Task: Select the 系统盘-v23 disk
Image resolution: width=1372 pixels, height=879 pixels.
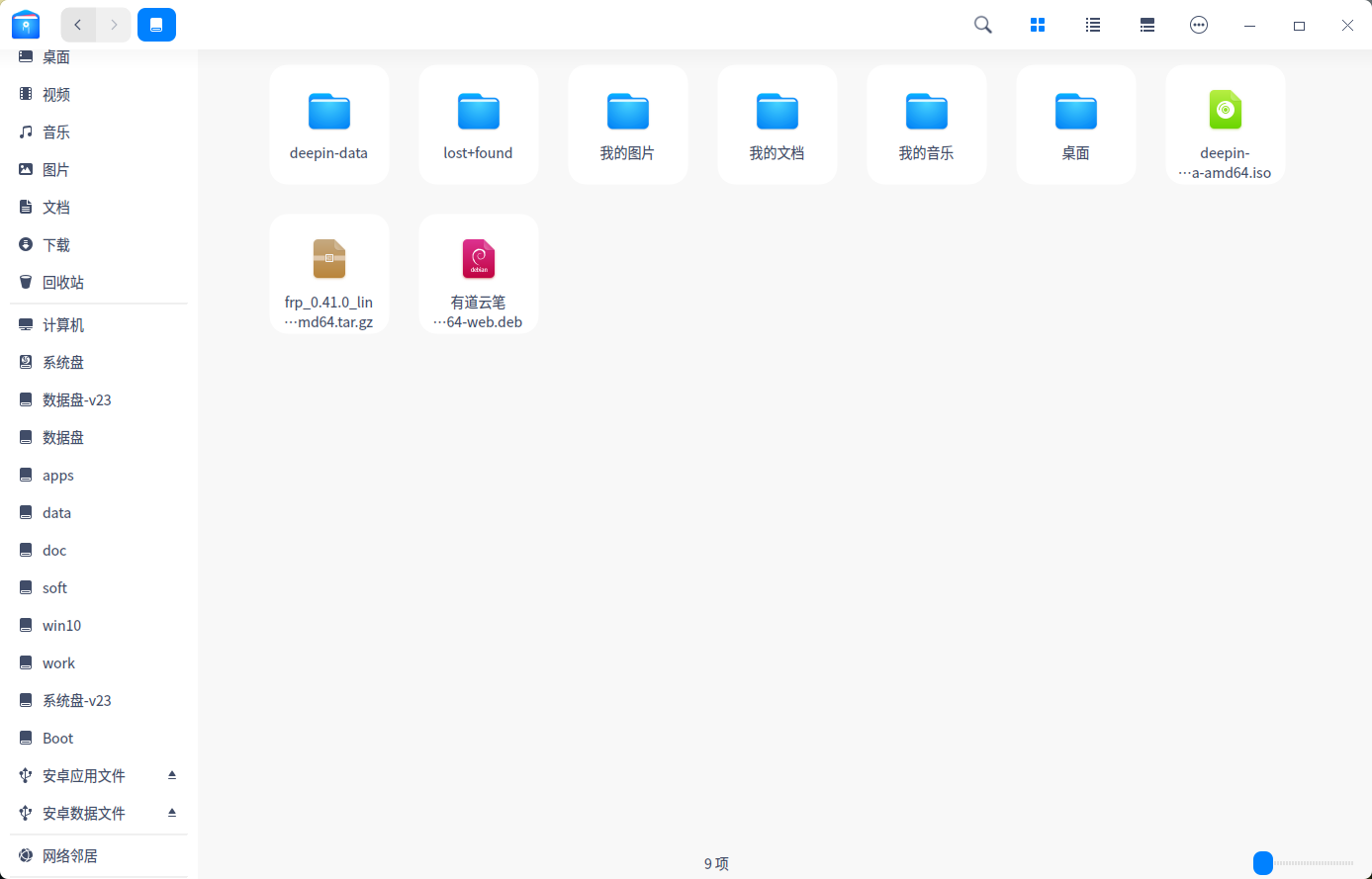Action: pyautogui.click(x=99, y=701)
